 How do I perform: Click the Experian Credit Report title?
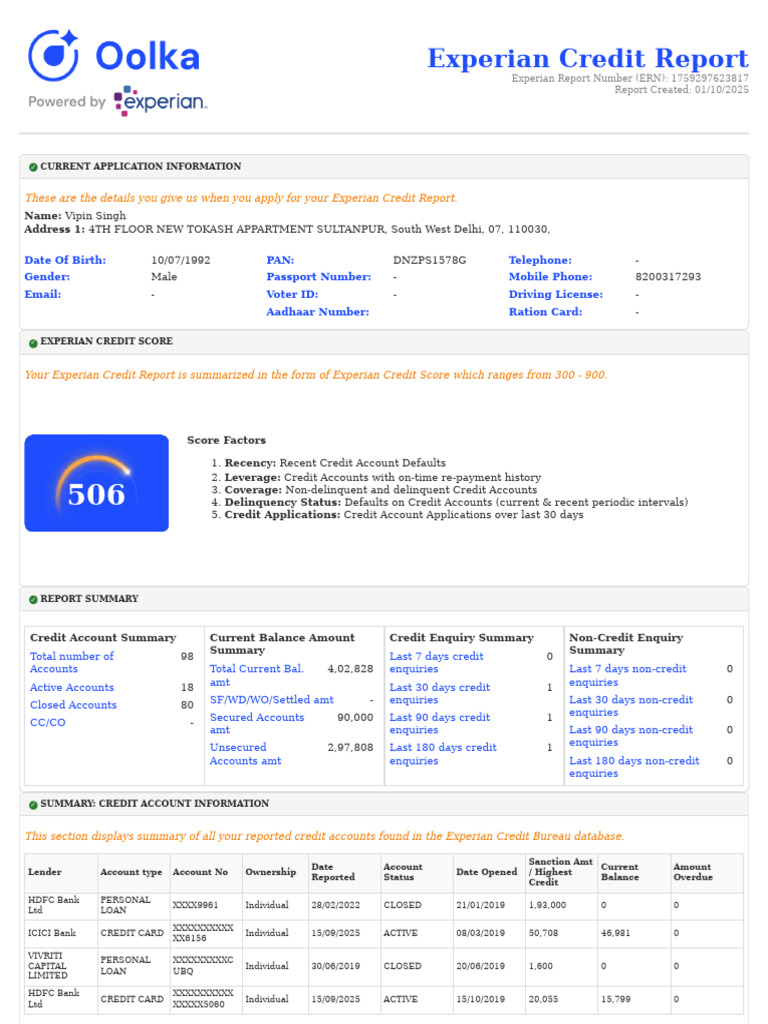588,58
